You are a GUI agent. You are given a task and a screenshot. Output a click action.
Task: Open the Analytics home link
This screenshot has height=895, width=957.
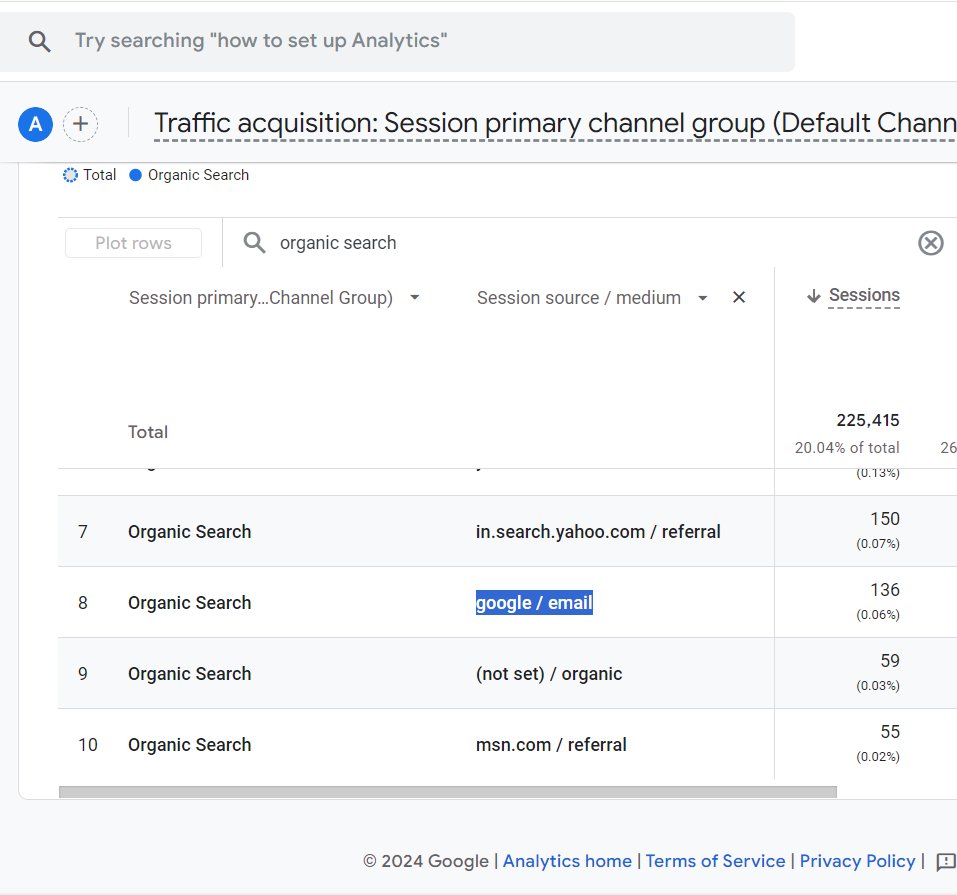pos(567,861)
